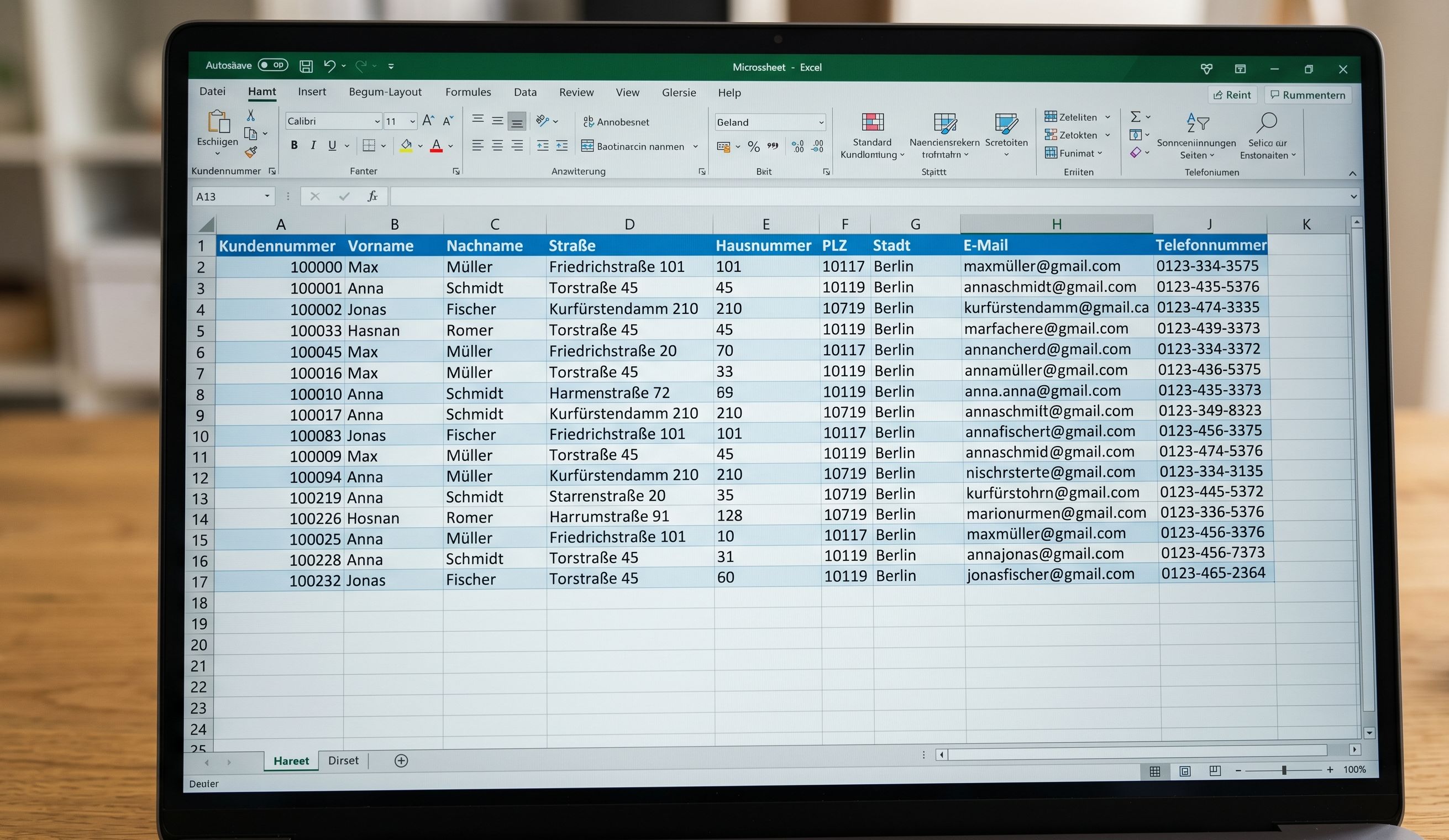1449x840 pixels.
Task: Toggle top vertical alignment
Action: [x=478, y=119]
